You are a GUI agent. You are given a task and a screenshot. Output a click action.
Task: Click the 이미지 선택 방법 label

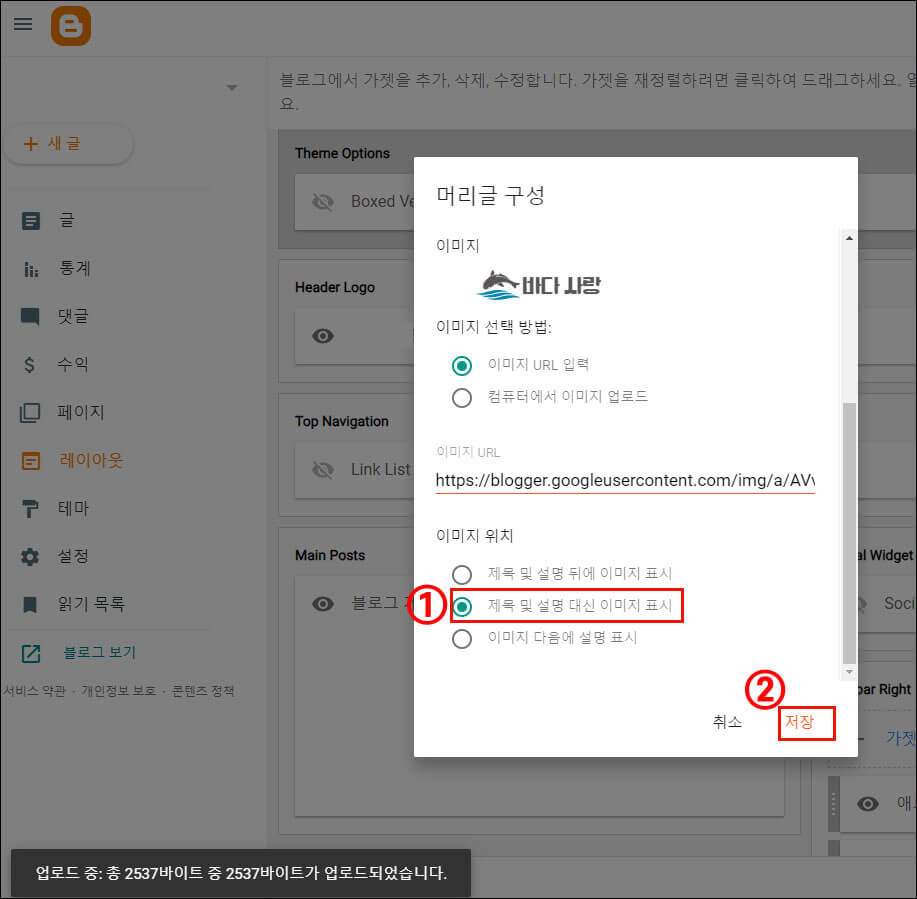[x=494, y=327]
